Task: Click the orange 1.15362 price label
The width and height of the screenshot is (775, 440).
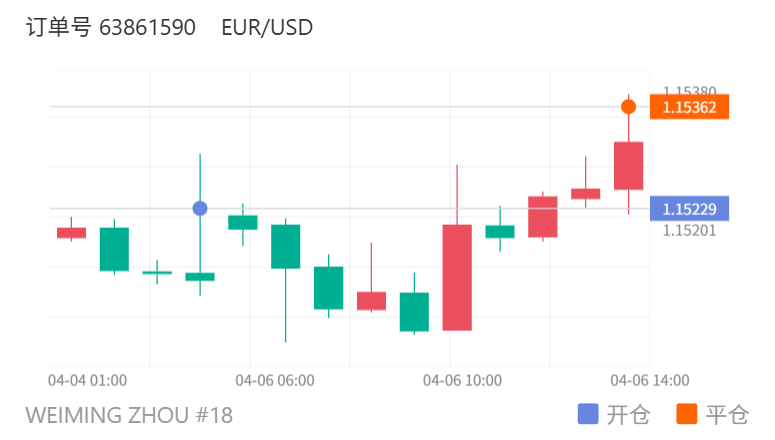Action: 689,107
